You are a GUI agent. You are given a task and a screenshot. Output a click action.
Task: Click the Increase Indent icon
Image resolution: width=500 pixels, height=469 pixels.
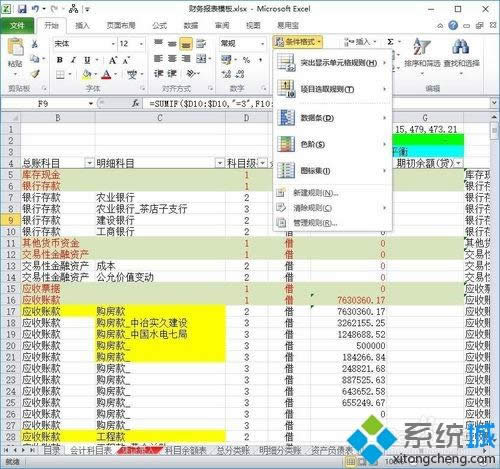pyautogui.click(x=172, y=74)
